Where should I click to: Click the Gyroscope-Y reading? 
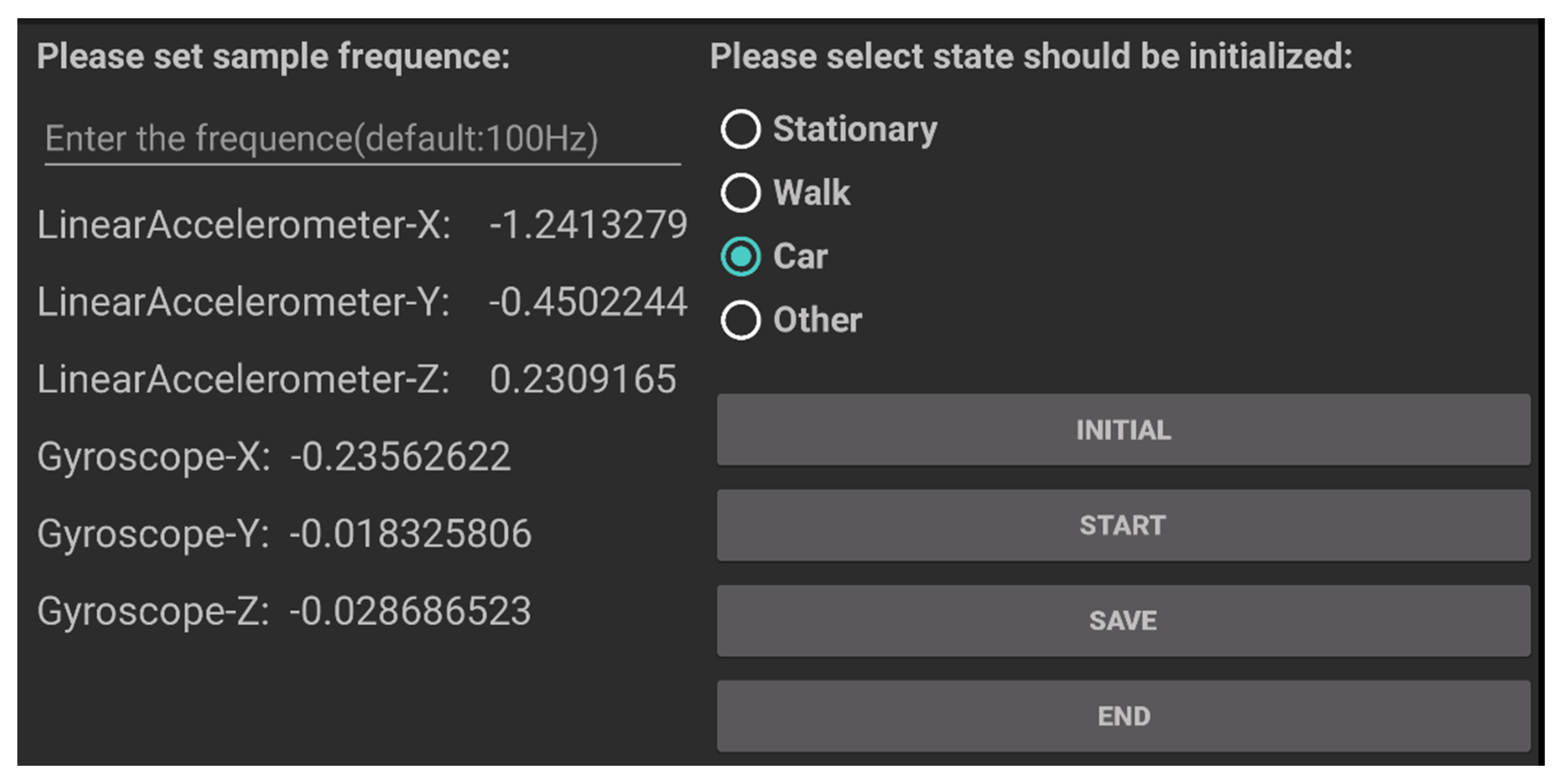[410, 534]
